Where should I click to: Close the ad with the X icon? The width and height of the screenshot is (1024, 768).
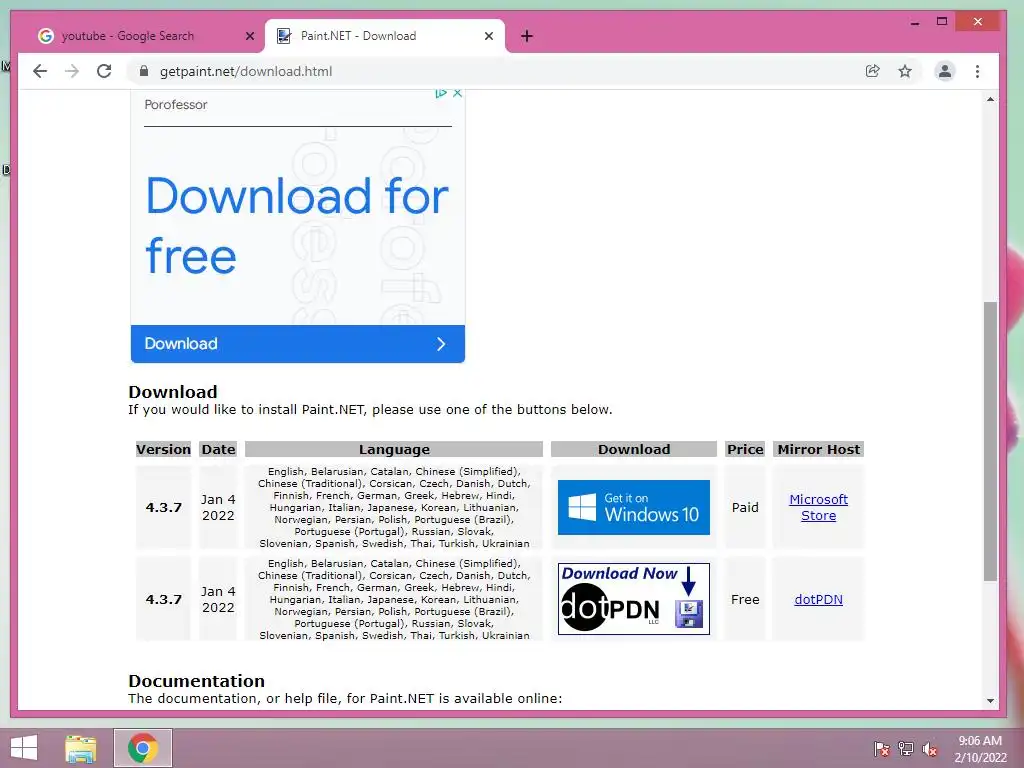click(x=457, y=93)
